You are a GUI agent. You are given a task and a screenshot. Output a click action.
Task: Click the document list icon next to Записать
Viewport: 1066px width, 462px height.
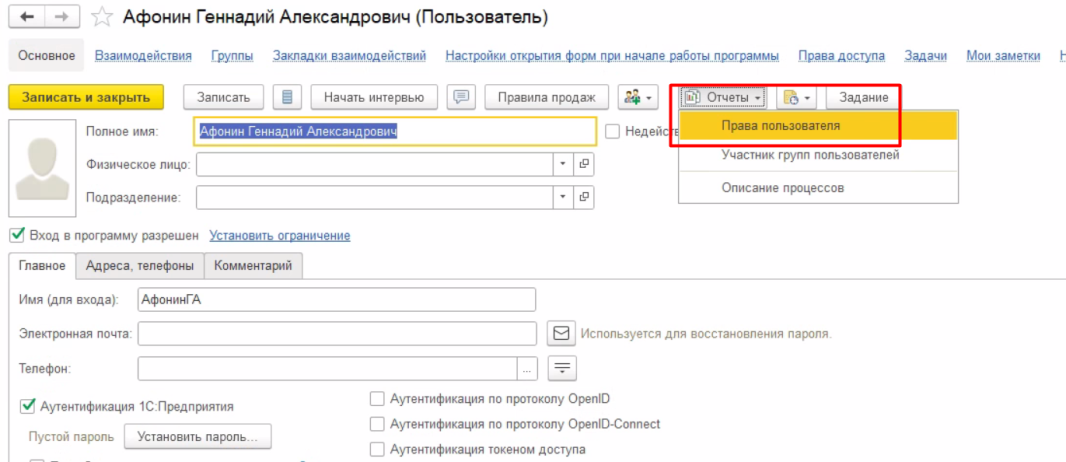click(288, 97)
